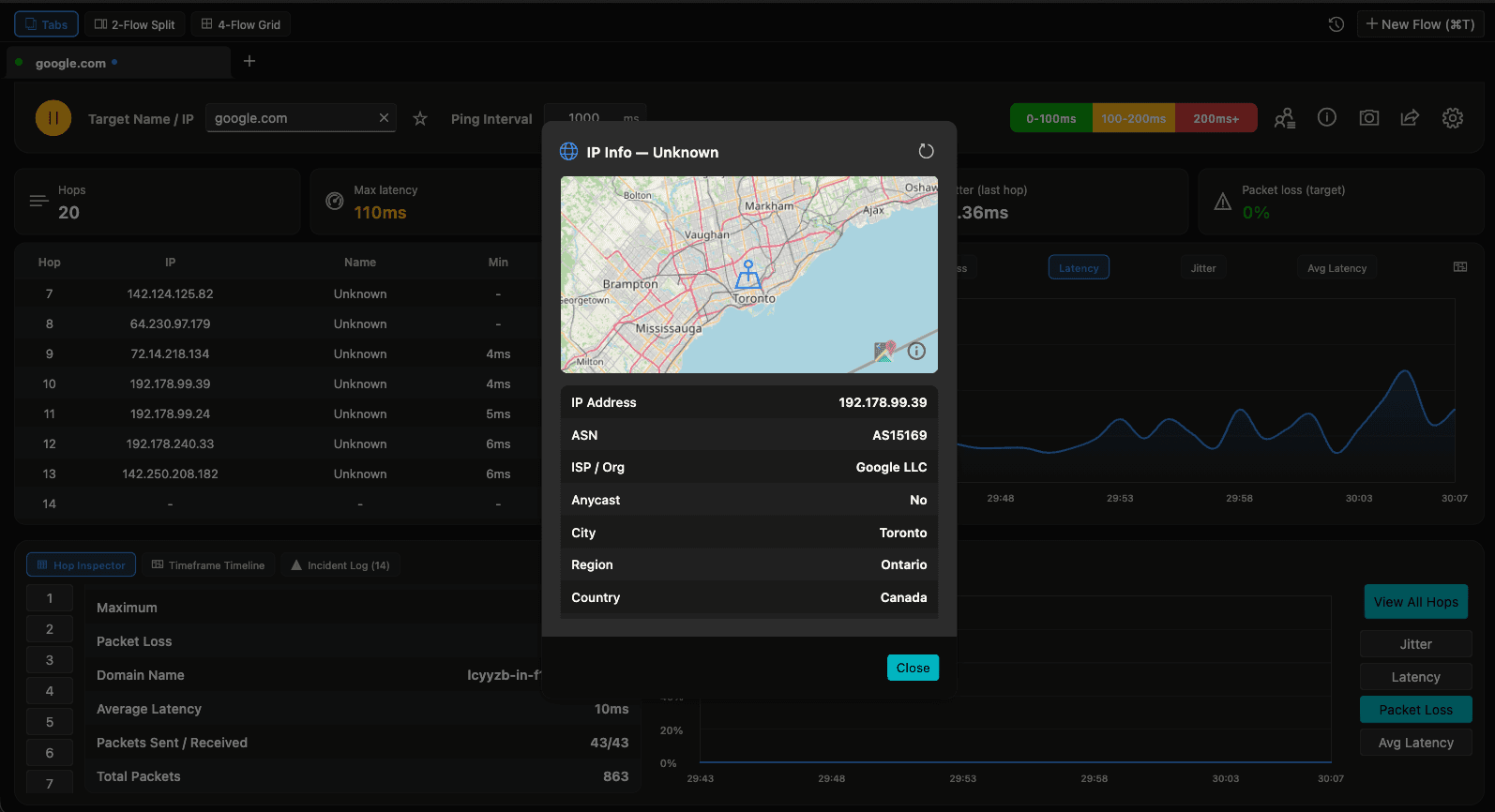Click the Hop column header

pyautogui.click(x=49, y=263)
